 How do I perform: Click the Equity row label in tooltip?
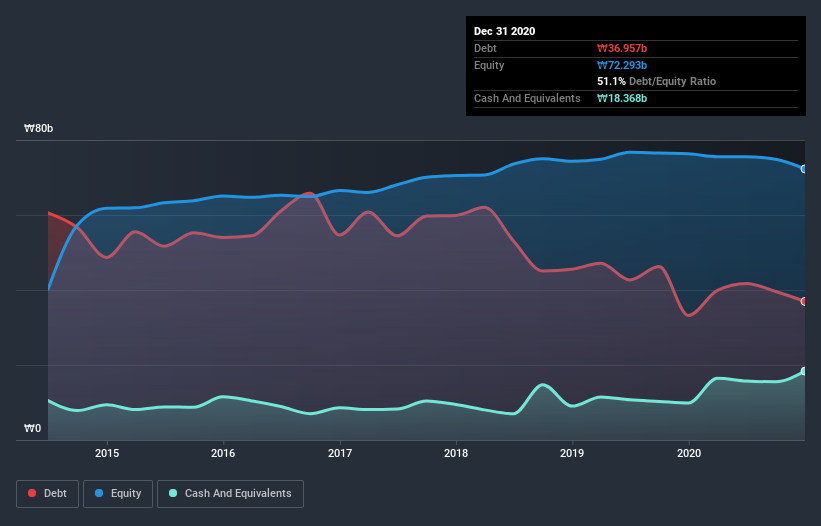(x=489, y=65)
